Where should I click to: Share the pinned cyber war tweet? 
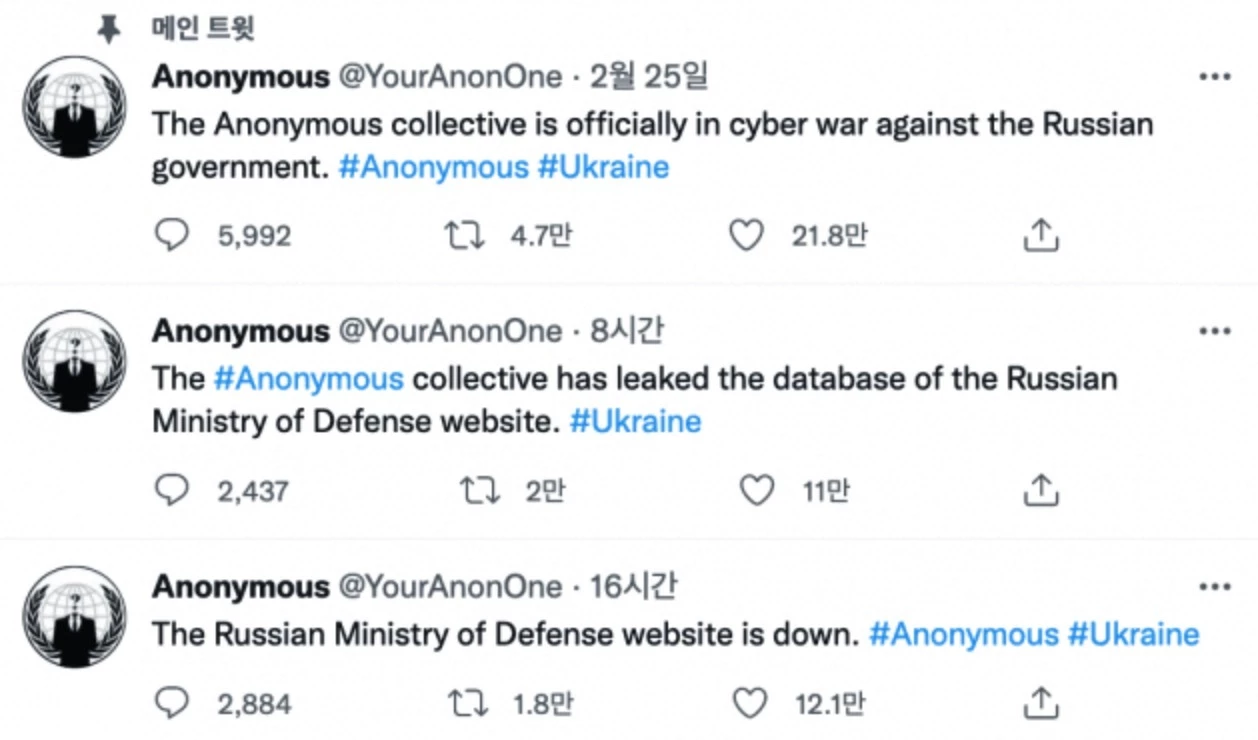pyautogui.click(x=1041, y=236)
